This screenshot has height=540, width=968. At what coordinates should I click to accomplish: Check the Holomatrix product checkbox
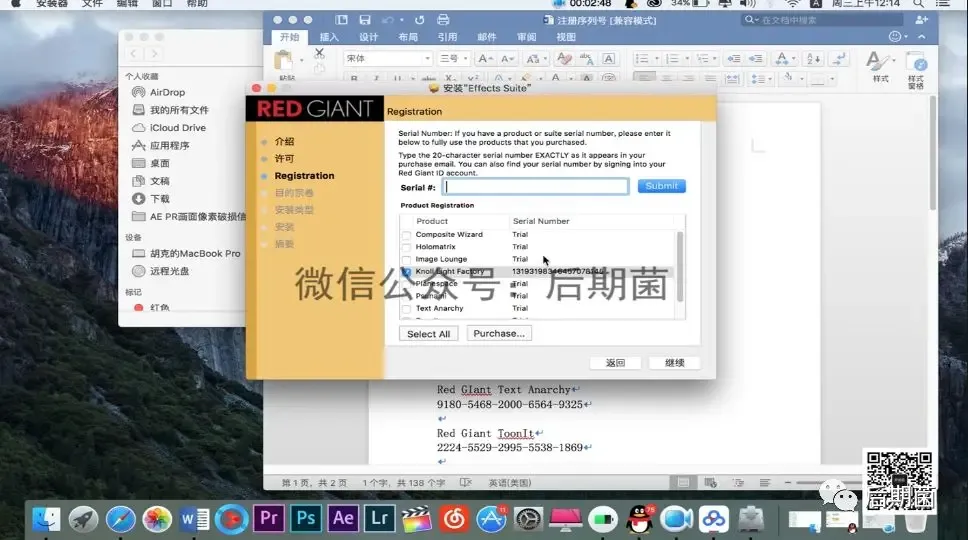point(406,247)
